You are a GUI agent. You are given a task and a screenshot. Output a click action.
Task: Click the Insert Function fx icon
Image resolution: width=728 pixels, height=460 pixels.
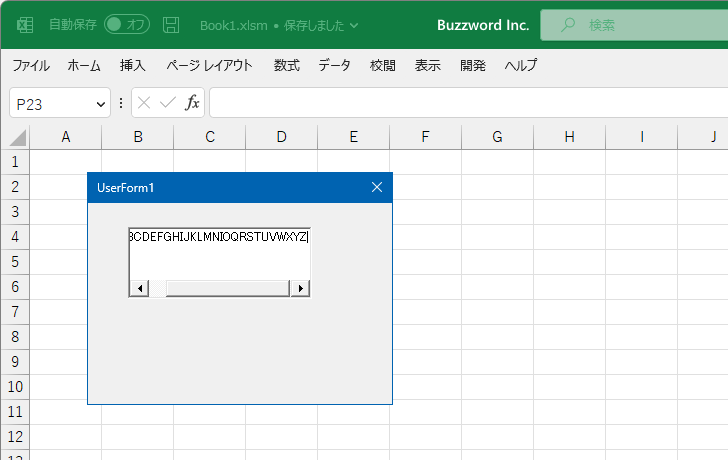click(192, 102)
